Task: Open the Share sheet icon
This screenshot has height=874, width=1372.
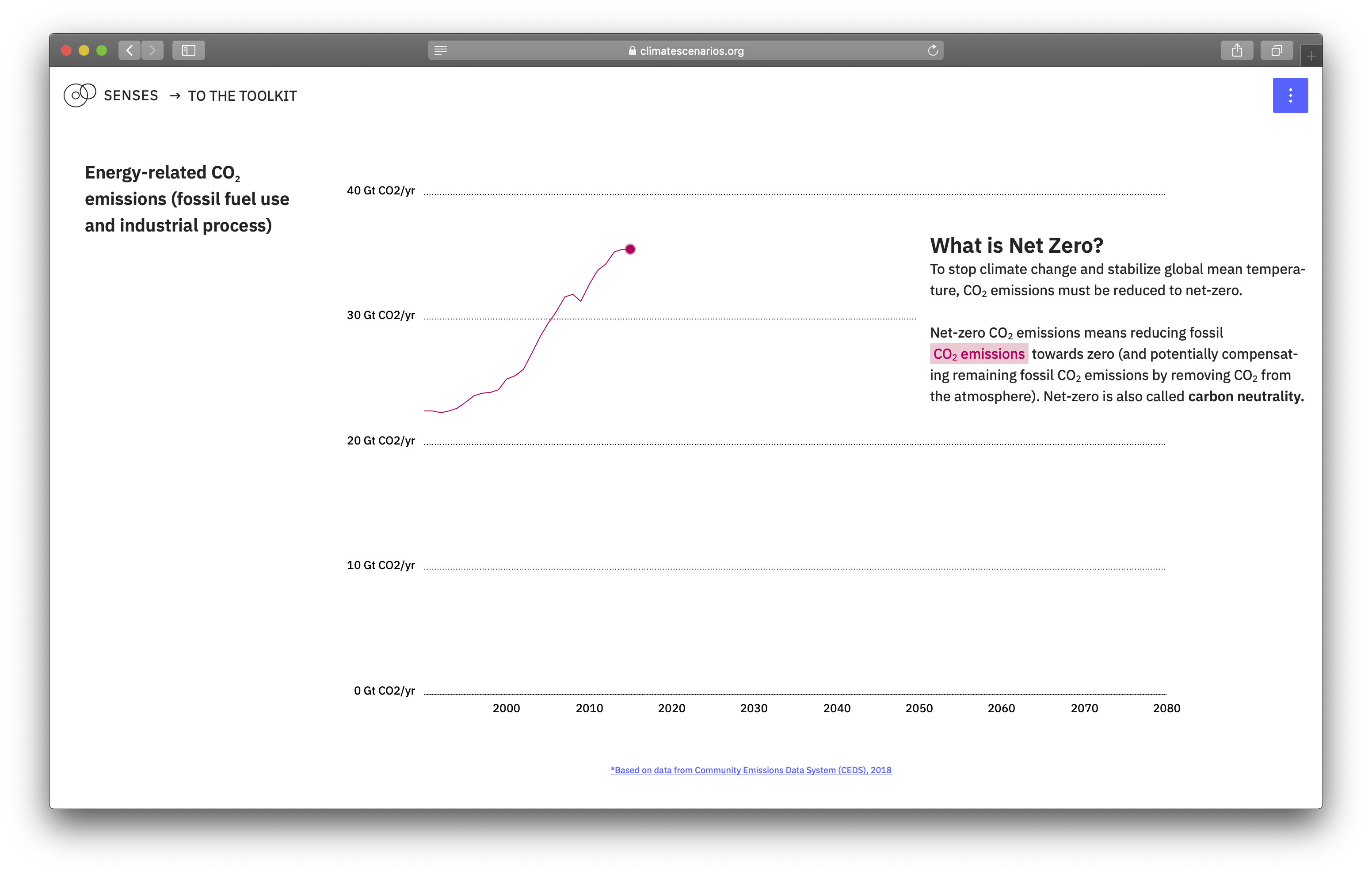Action: (x=1237, y=51)
